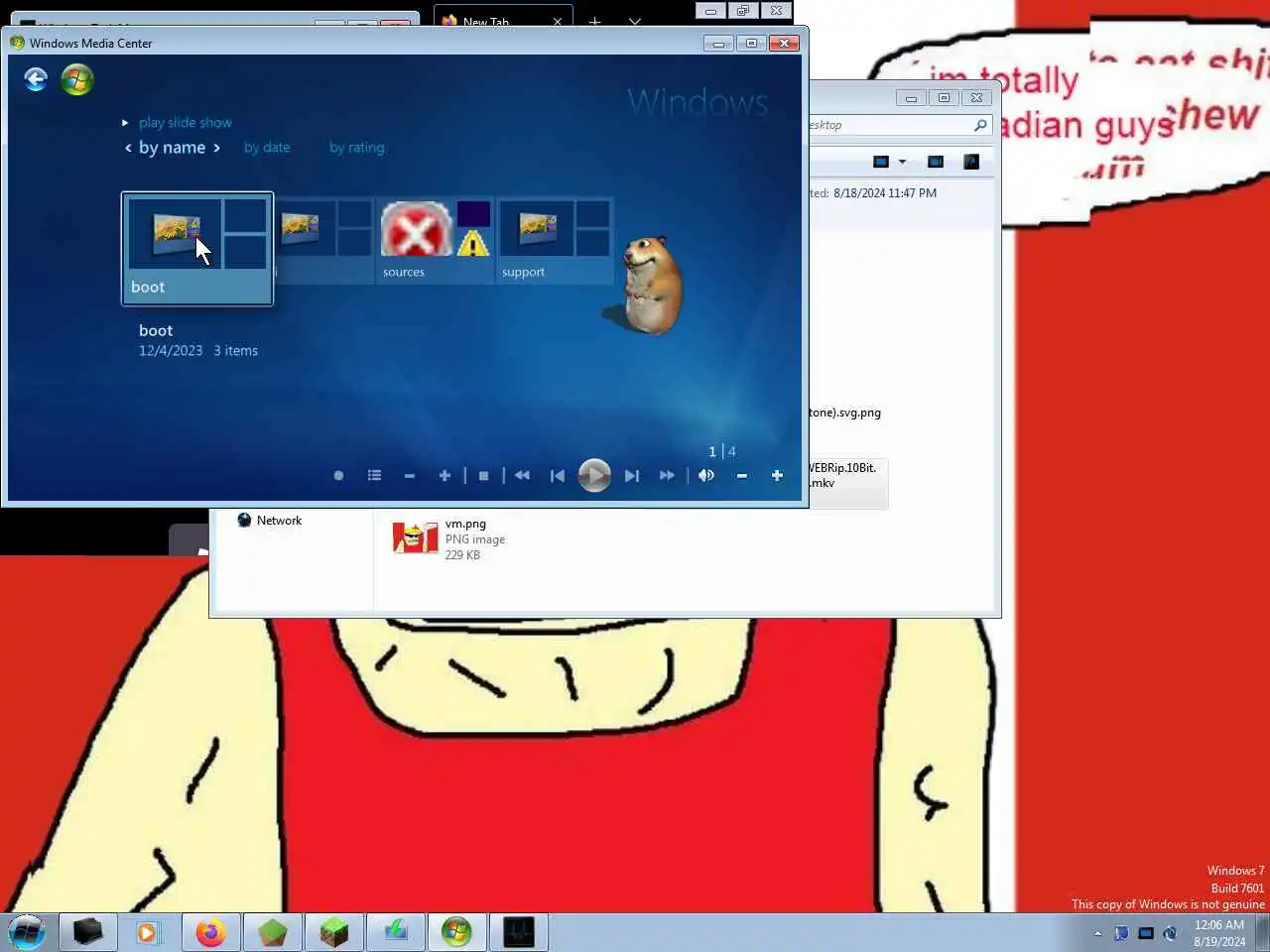Lower the volume with minus button
Screen dimensions: 1270x952
click(741, 476)
